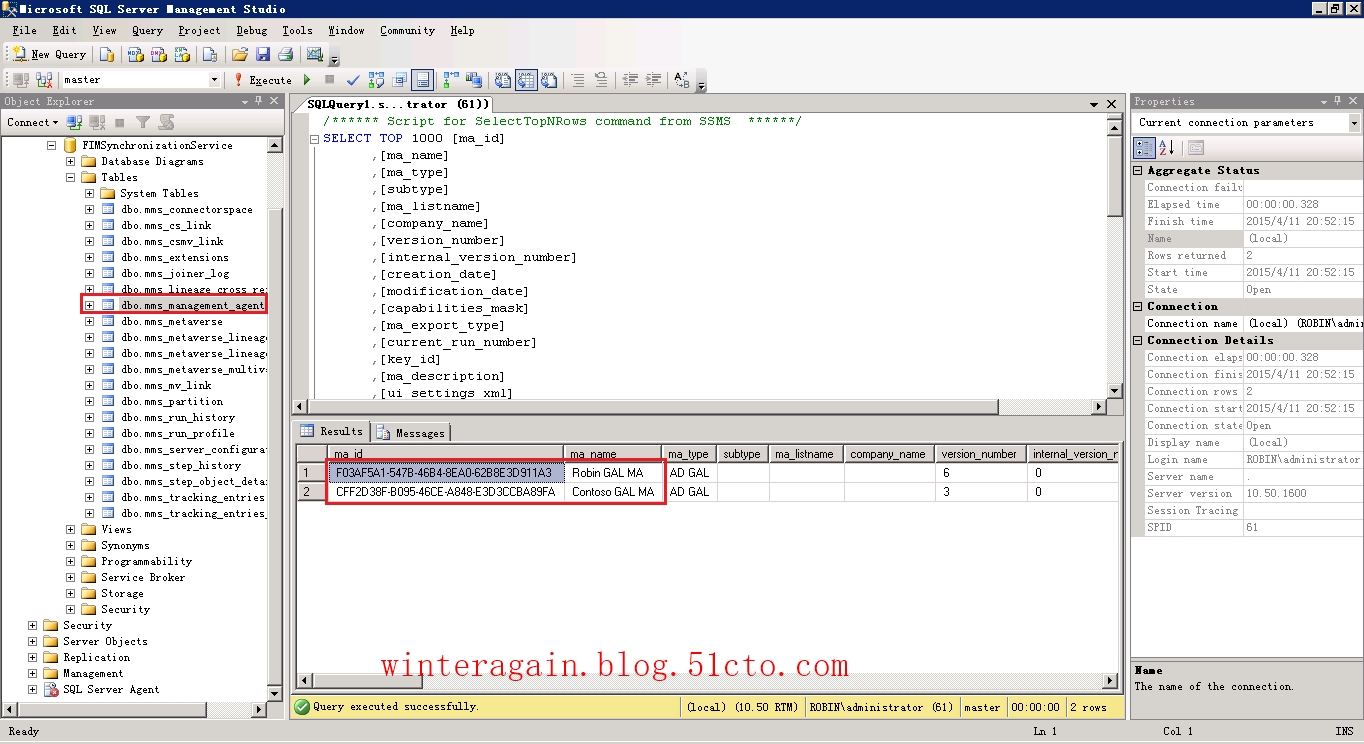Select the Service Broker folder
Screen dimensions: 1364x744
[142, 577]
